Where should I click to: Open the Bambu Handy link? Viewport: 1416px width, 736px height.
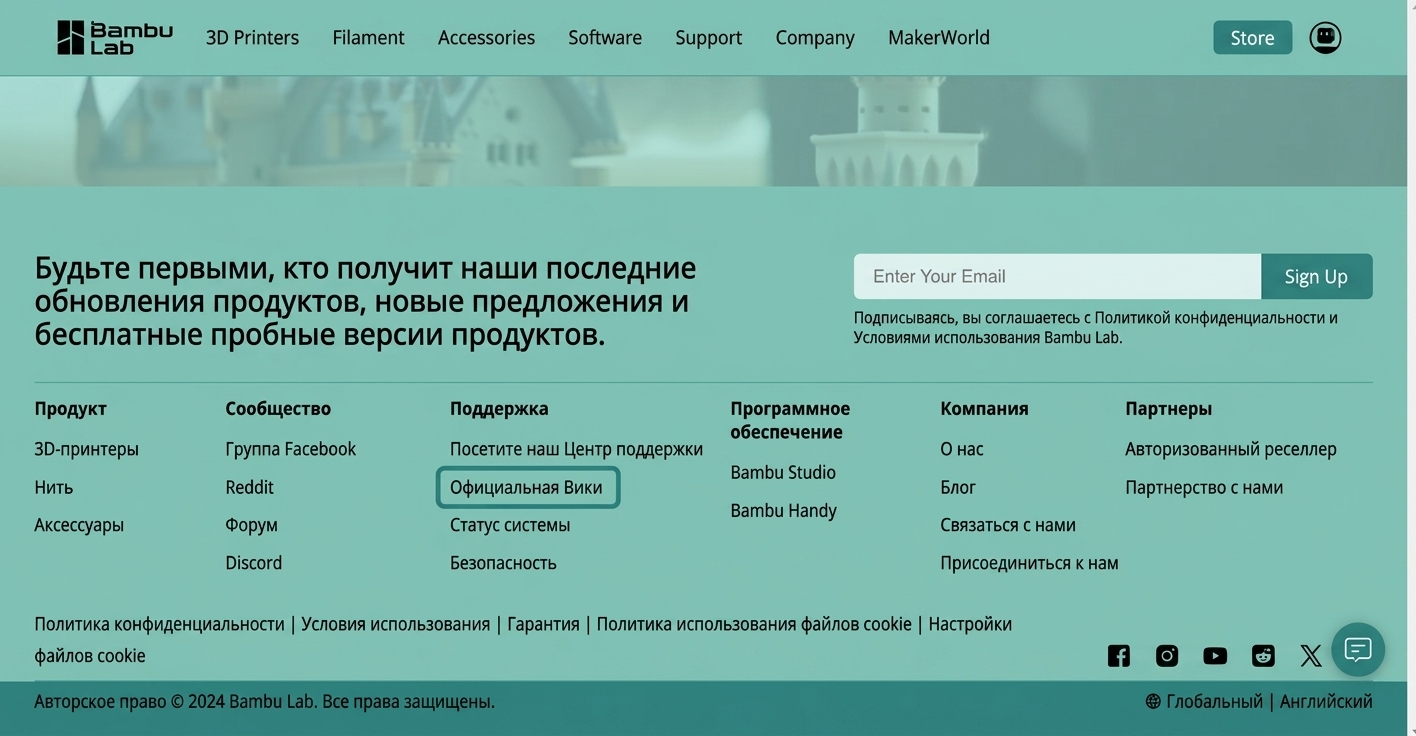coord(783,510)
